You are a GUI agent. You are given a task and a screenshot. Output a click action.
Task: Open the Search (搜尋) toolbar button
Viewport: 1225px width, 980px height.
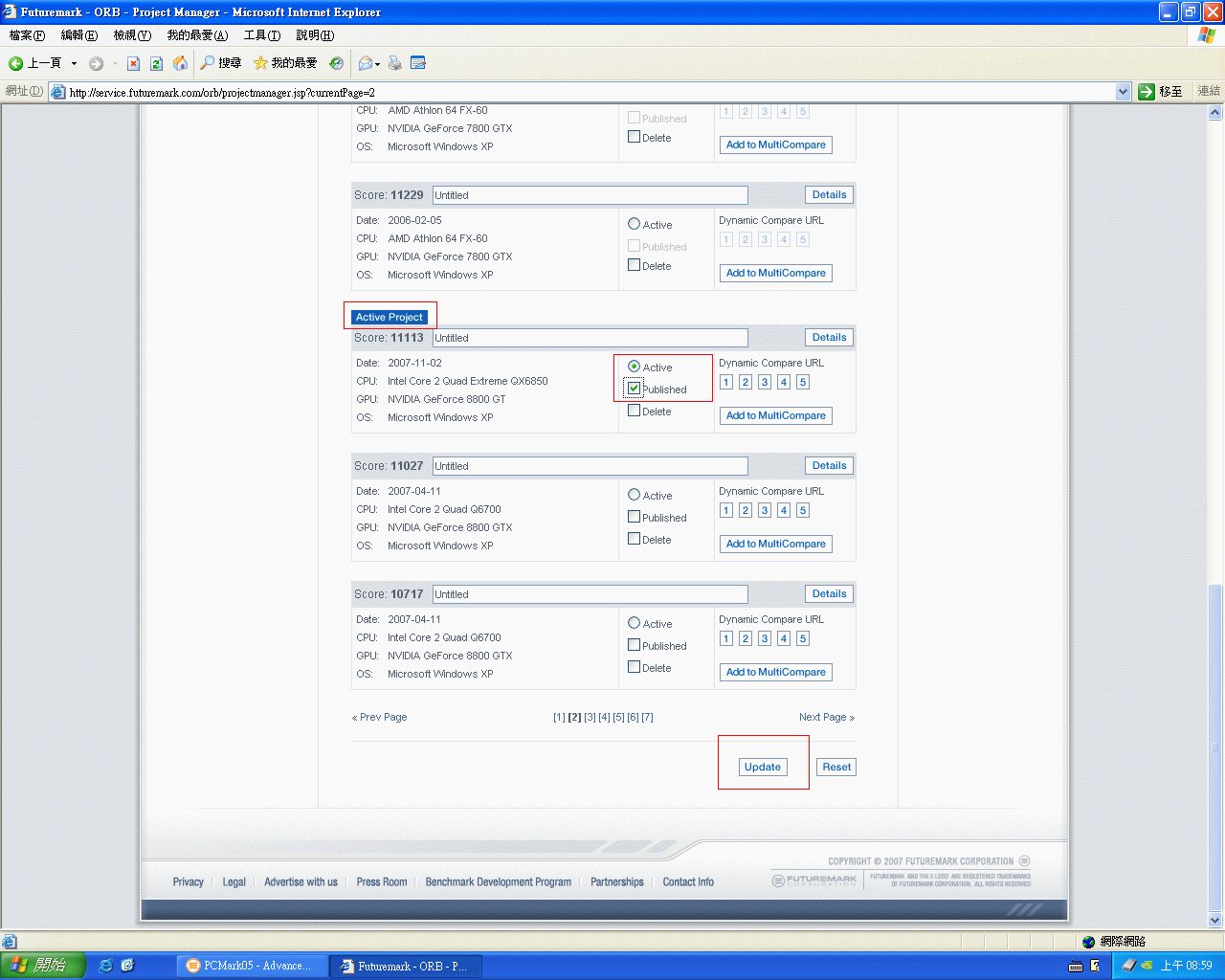(221, 63)
